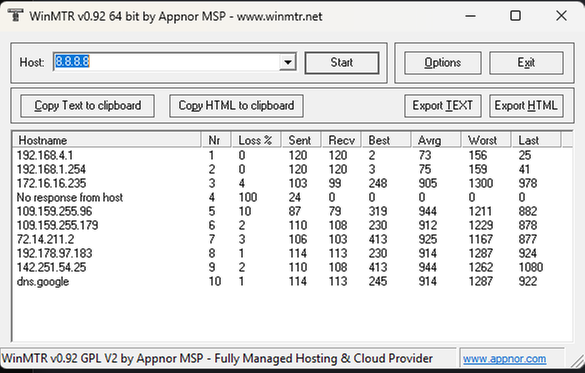The image size is (585, 373).
Task: Click the Sent column header
Action: coord(301,140)
